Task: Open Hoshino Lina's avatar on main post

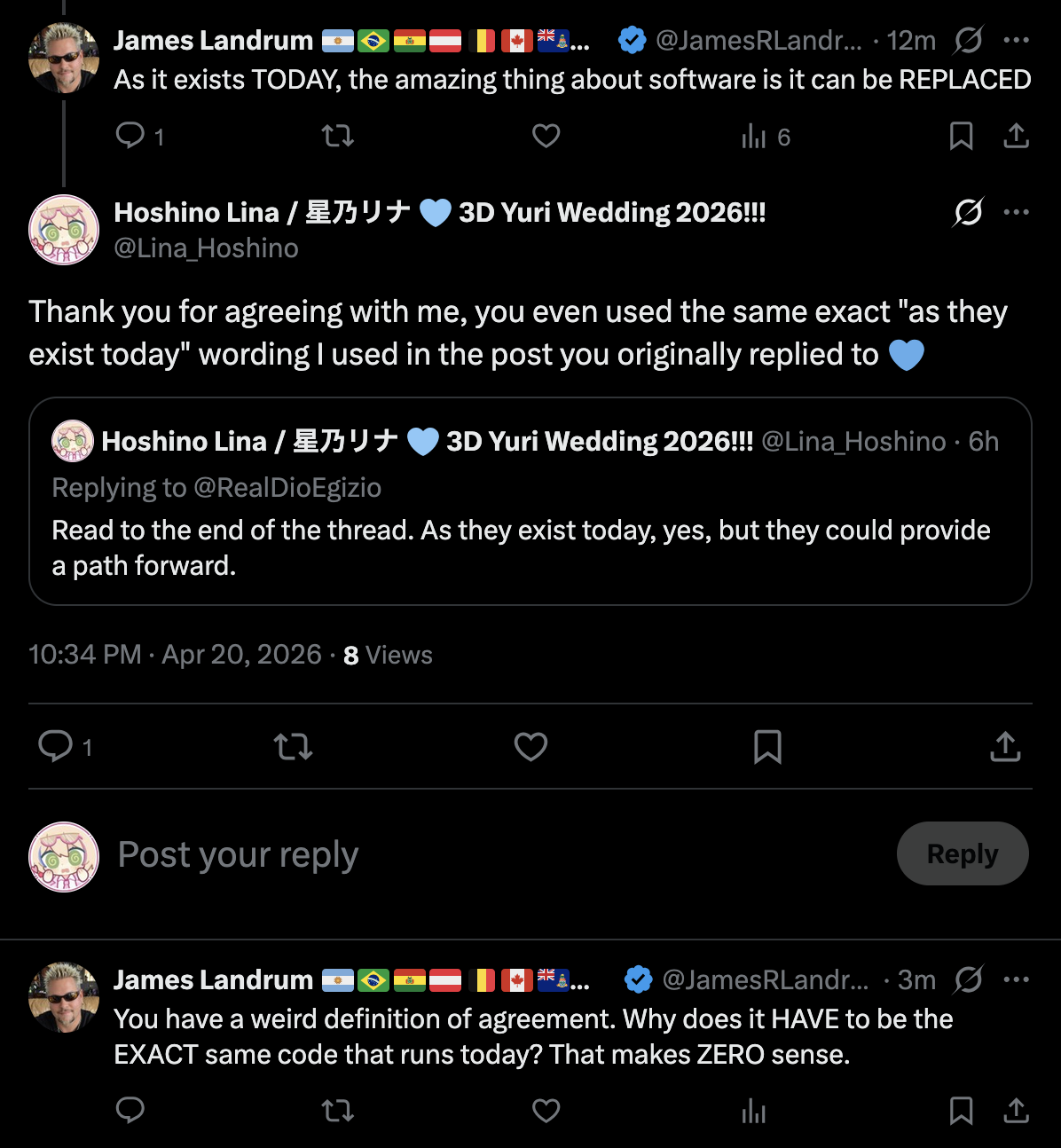Action: point(64,230)
